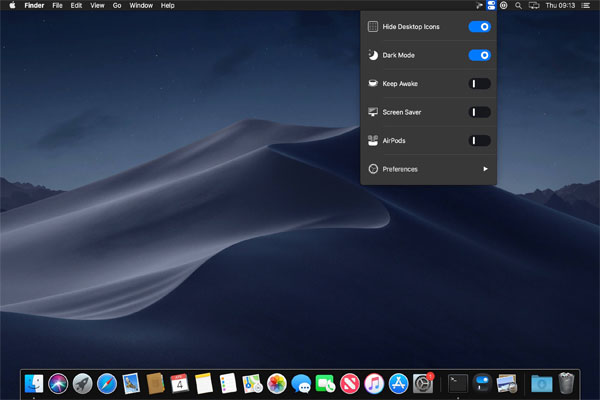Click the clock showing Thu 09:13
This screenshot has height=400, width=600.
click(x=561, y=5)
